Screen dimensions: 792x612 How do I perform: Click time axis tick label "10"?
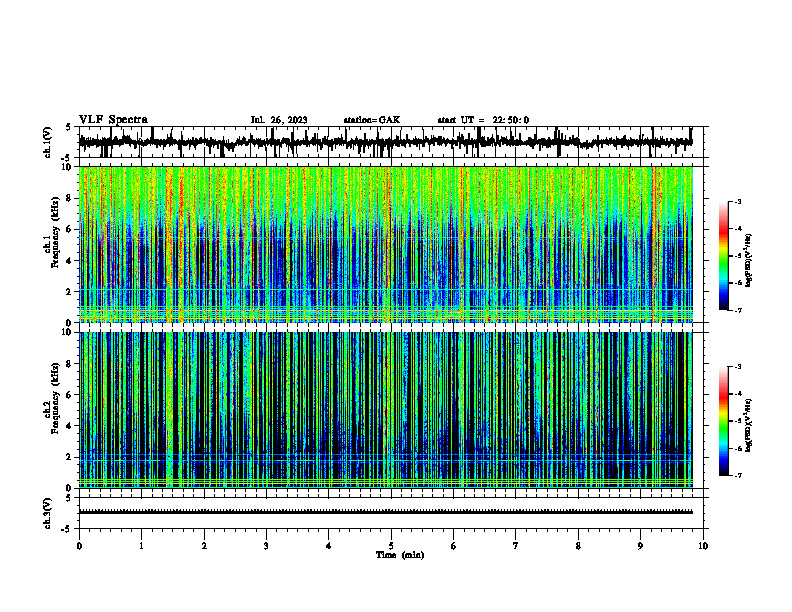703,546
